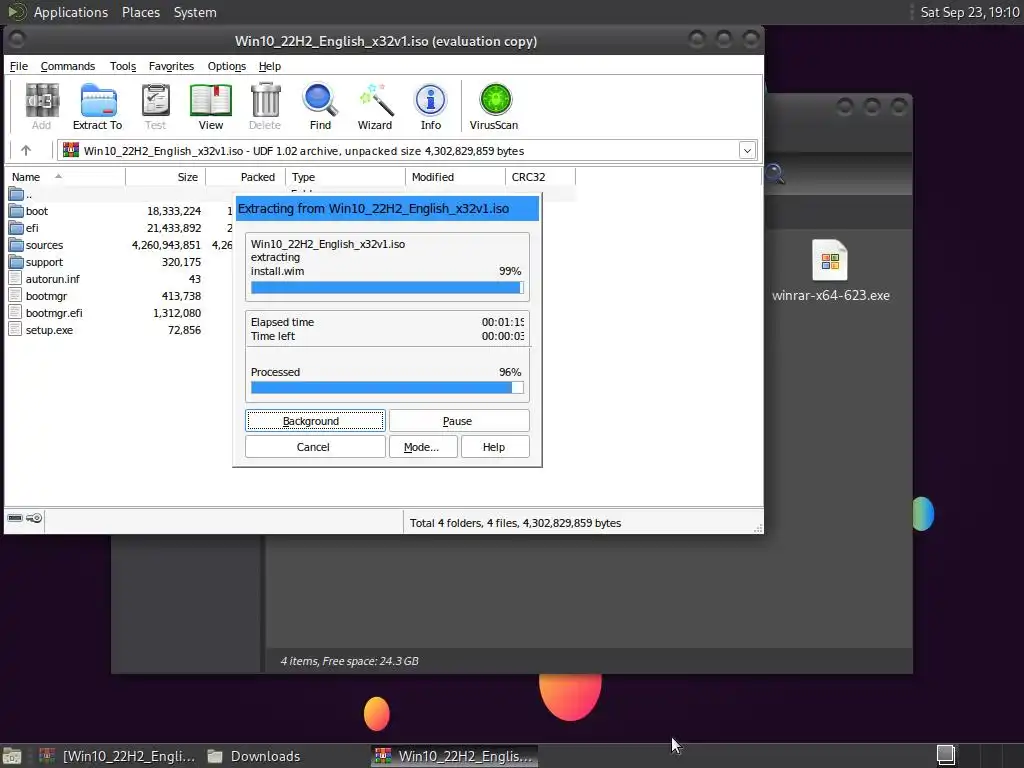Image resolution: width=1024 pixels, height=768 pixels.
Task: Click the Mode... button
Action: tap(423, 447)
